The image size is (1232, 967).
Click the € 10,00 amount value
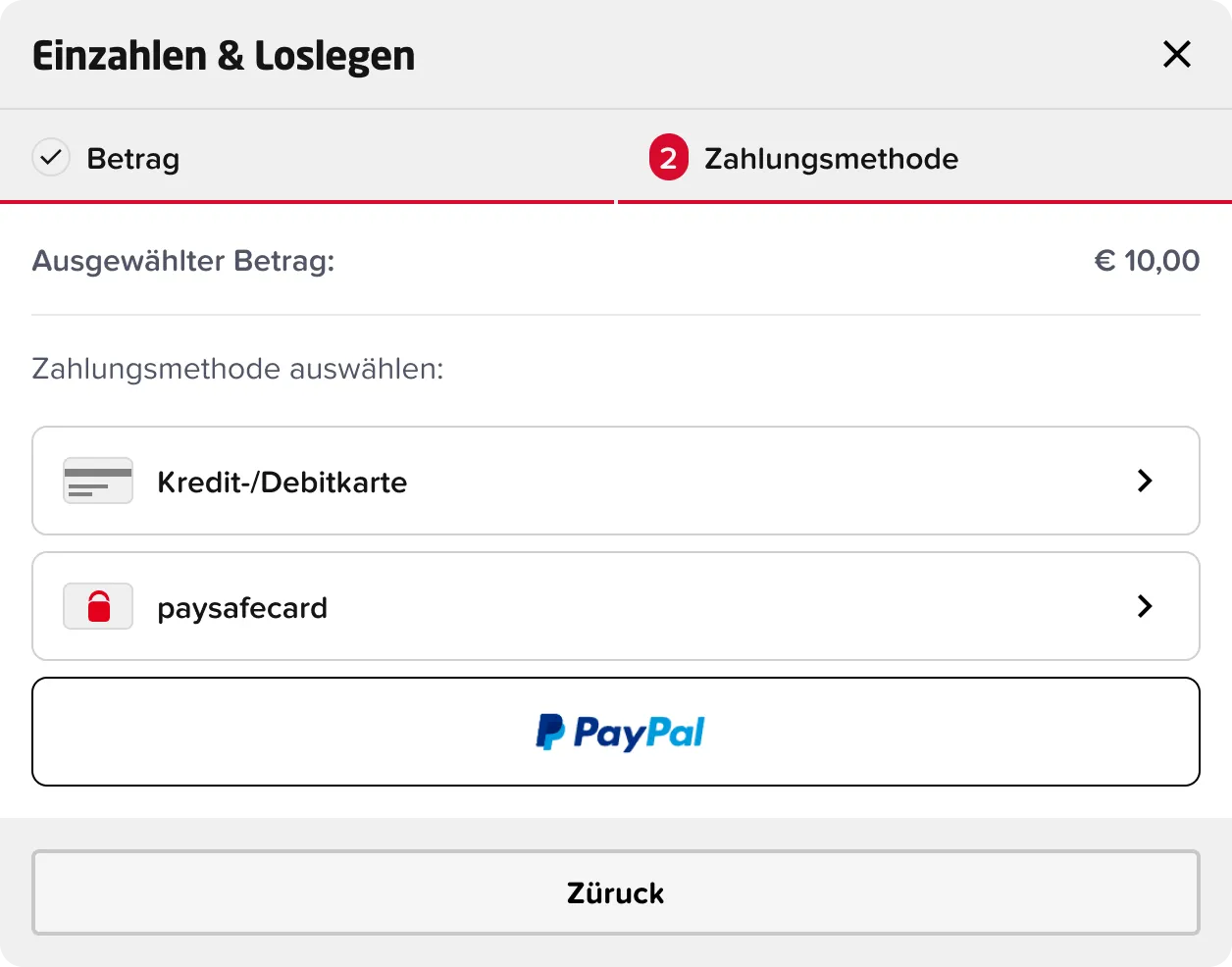(1147, 261)
